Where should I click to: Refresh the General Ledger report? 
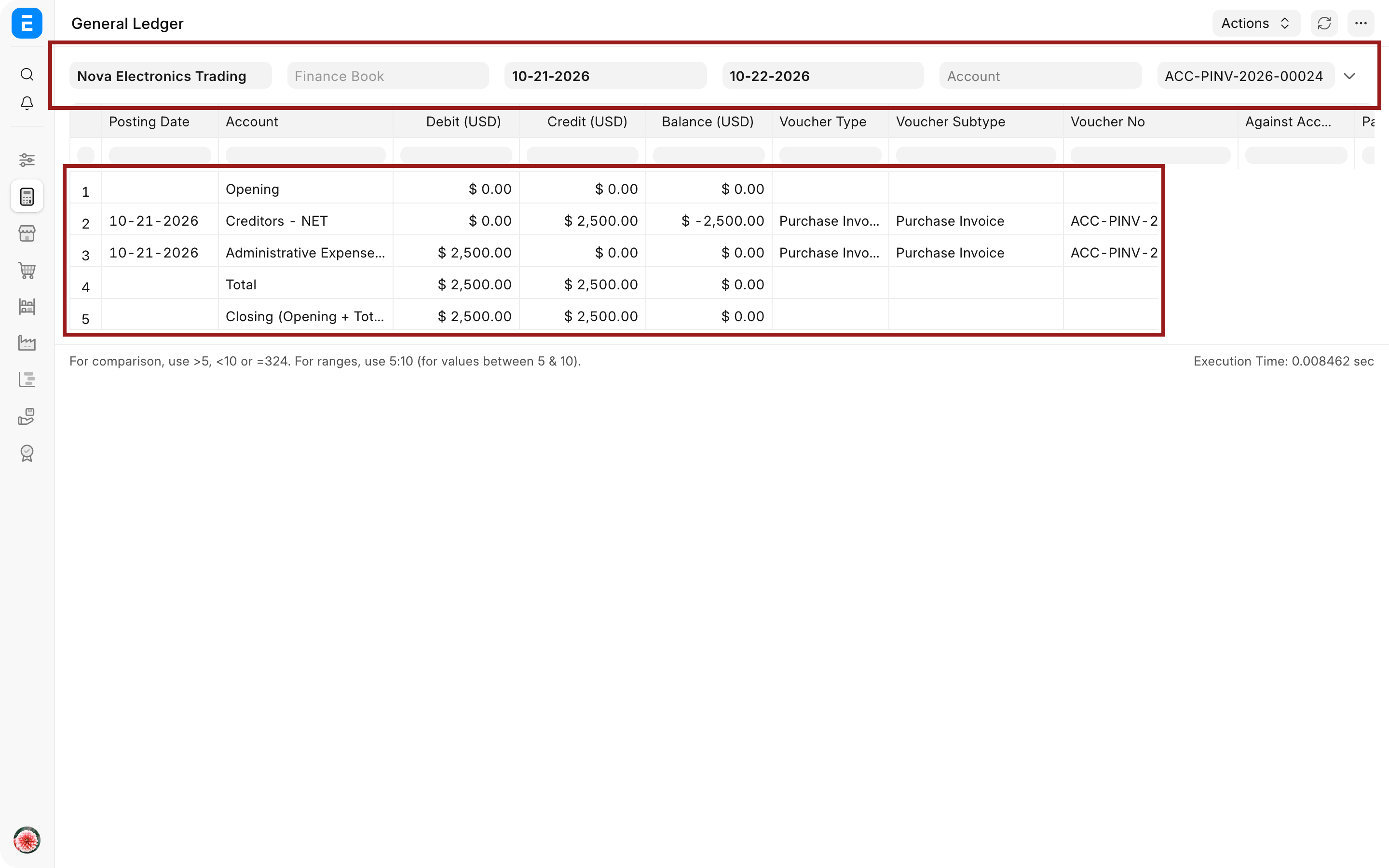coord(1324,24)
